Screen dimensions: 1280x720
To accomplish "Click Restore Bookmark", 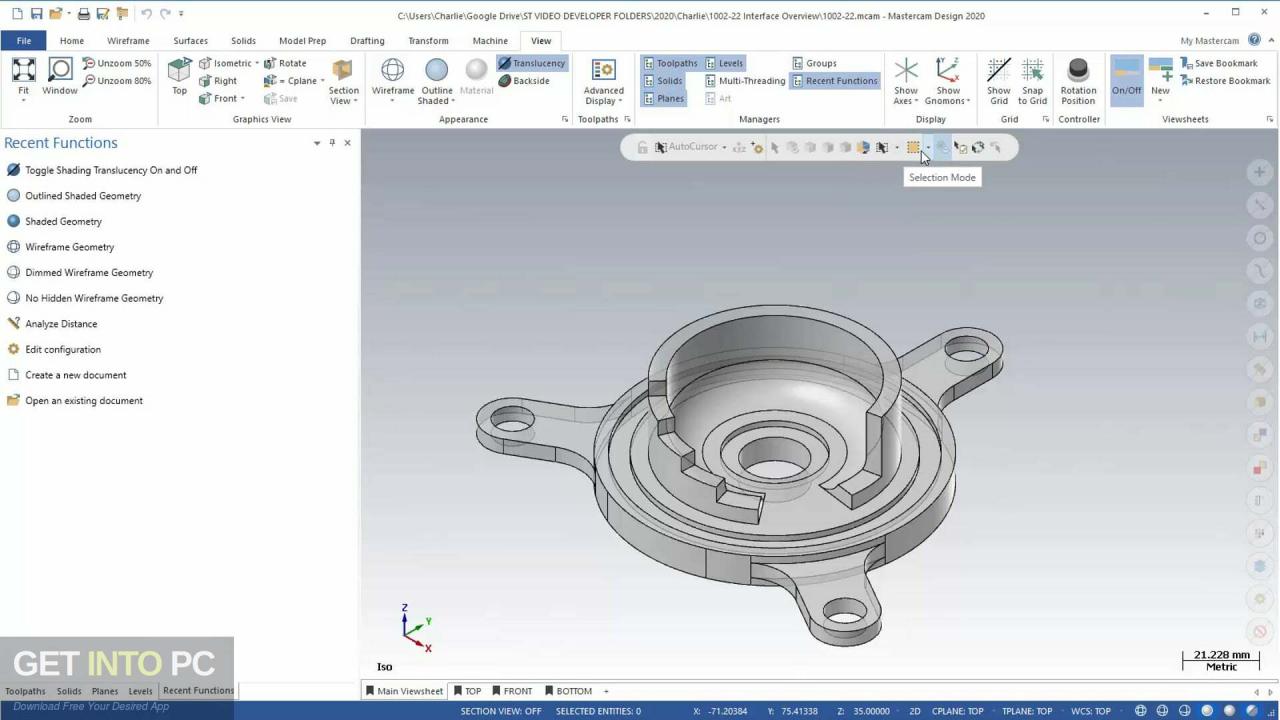I will tap(1224, 81).
